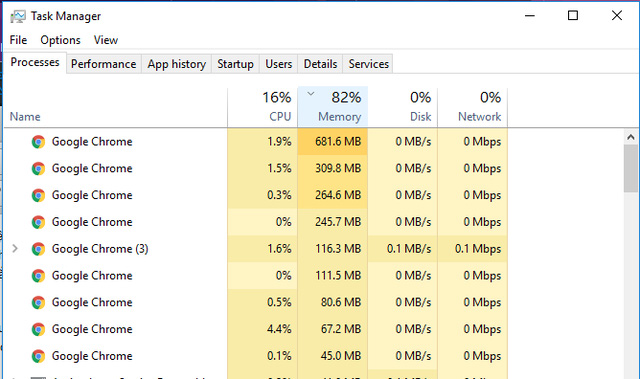This screenshot has width=640, height=379.
Task: Select the Google Chrome process using 264.6 MB
Action: tap(256, 195)
